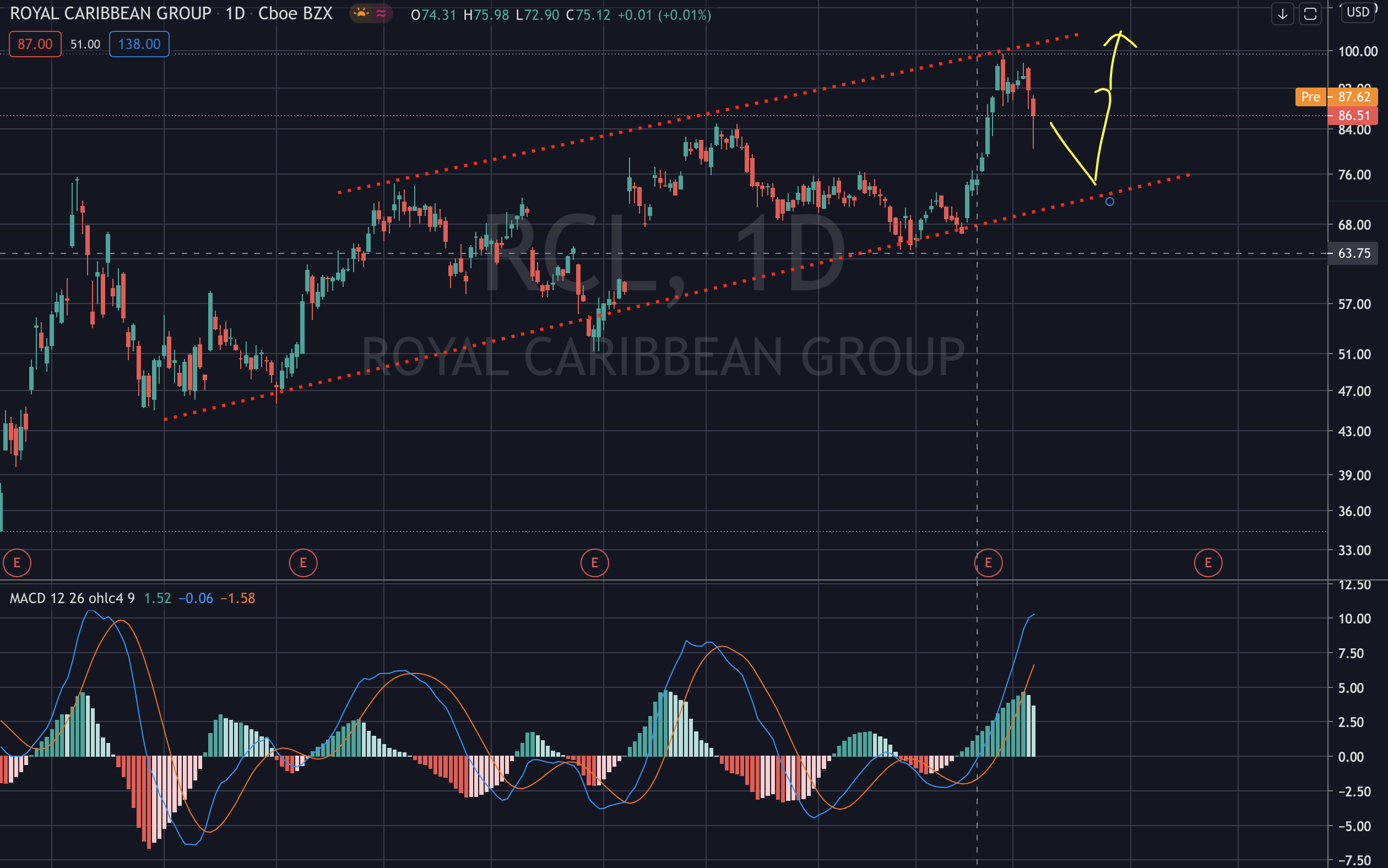This screenshot has height=868, width=1388.
Task: Select the blue circle anchor point on trendline
Action: (x=1110, y=202)
